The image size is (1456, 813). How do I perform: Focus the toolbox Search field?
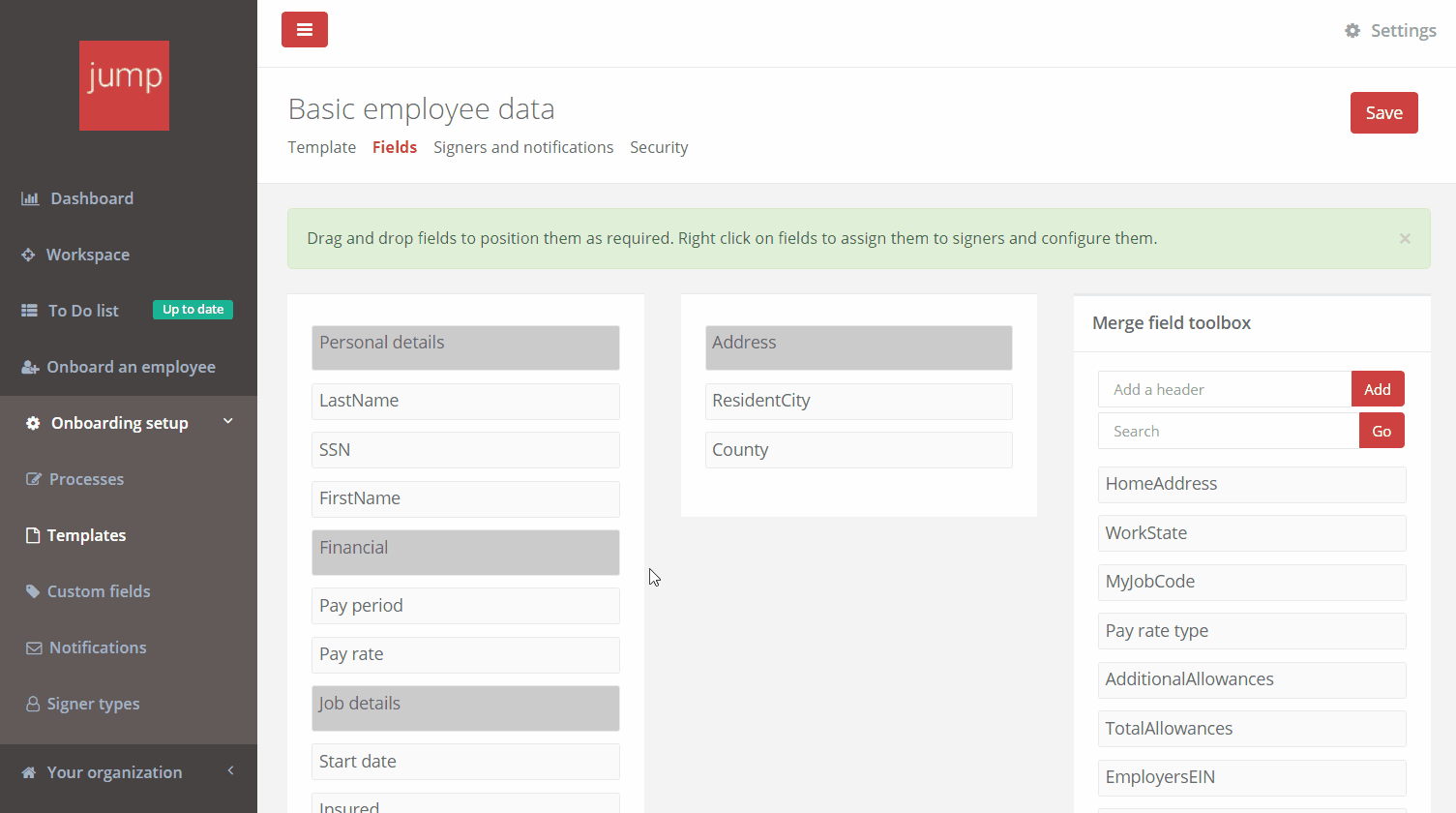tap(1229, 431)
